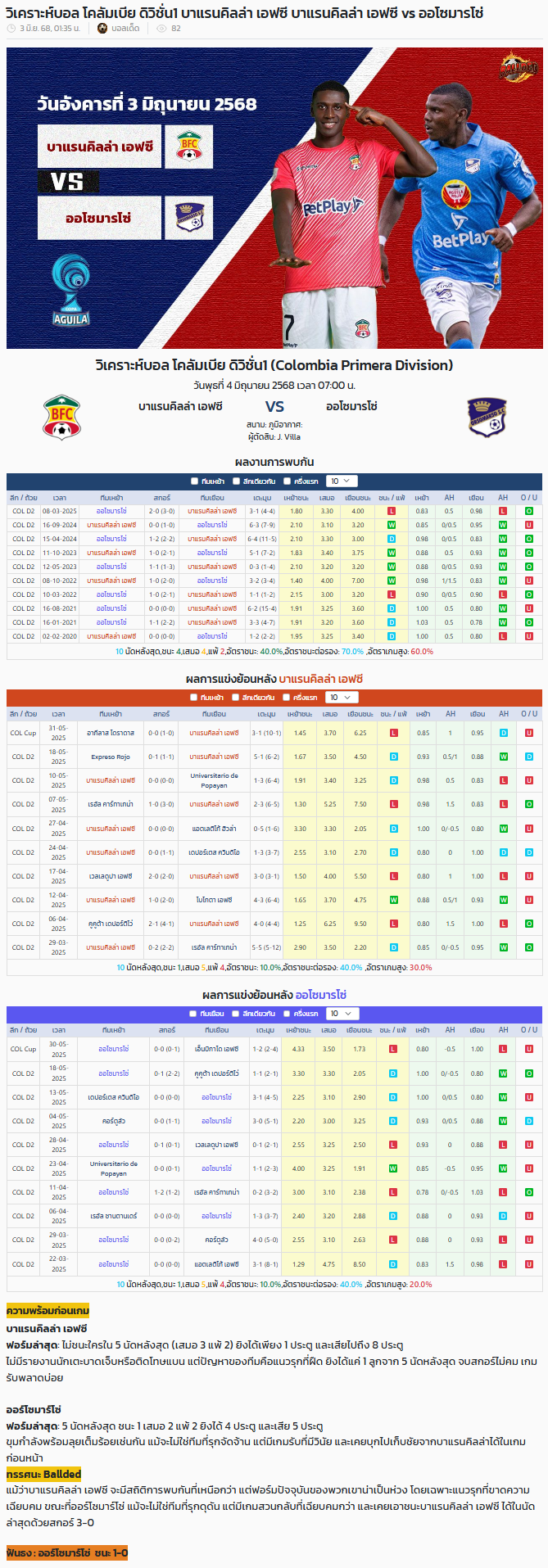Click the 31-05-2025 date in the Barranquilla table
Image resolution: width=548 pixels, height=1568 pixels.
[x=58, y=733]
